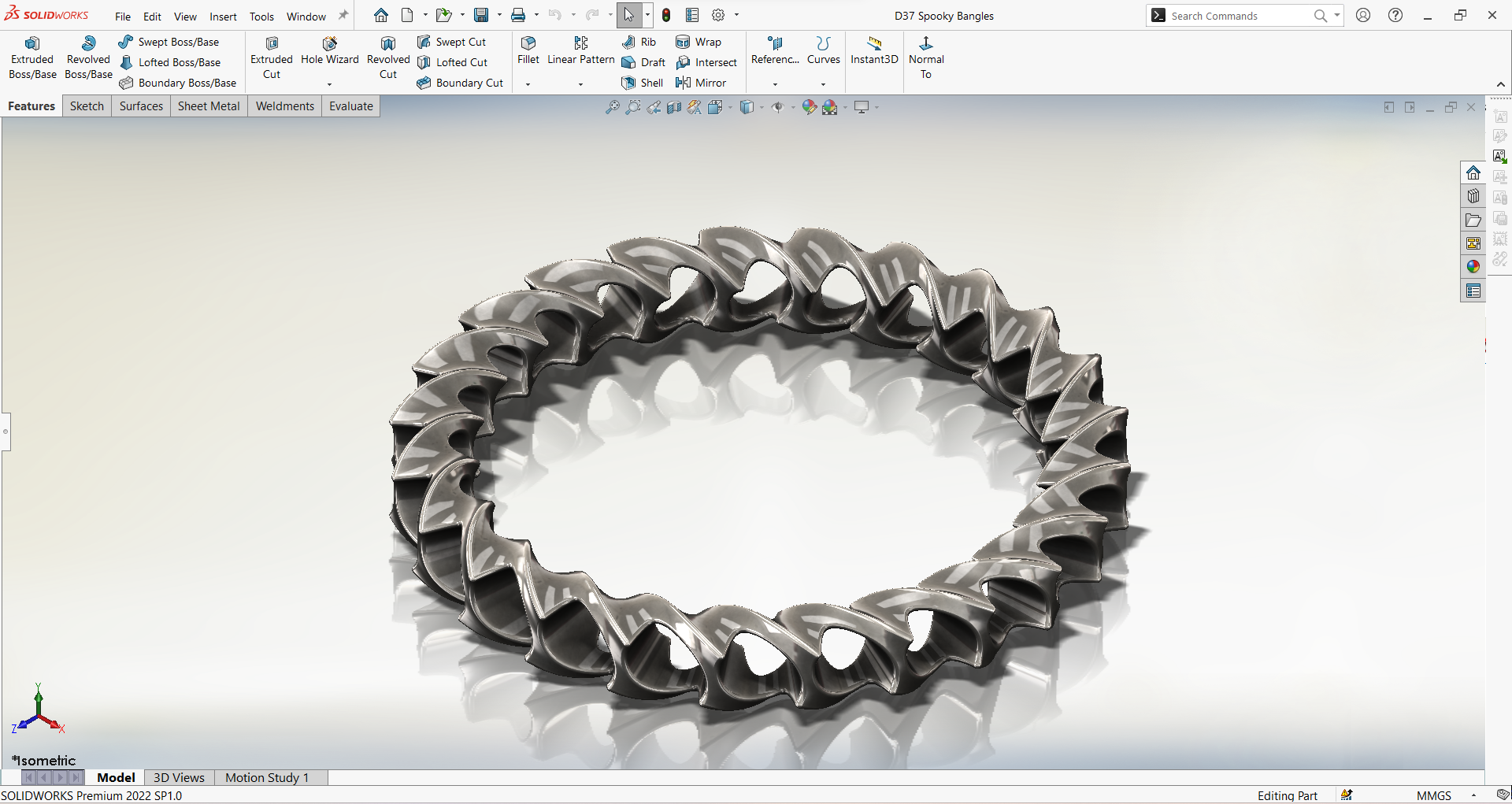Select the Mirror feature
1512x804 pixels.
[x=701, y=83]
